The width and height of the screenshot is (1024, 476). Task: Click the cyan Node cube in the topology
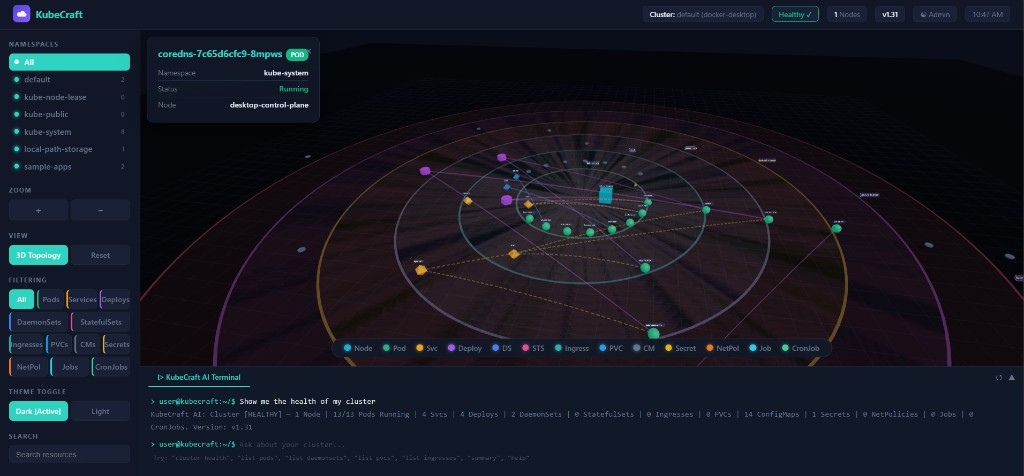click(605, 195)
